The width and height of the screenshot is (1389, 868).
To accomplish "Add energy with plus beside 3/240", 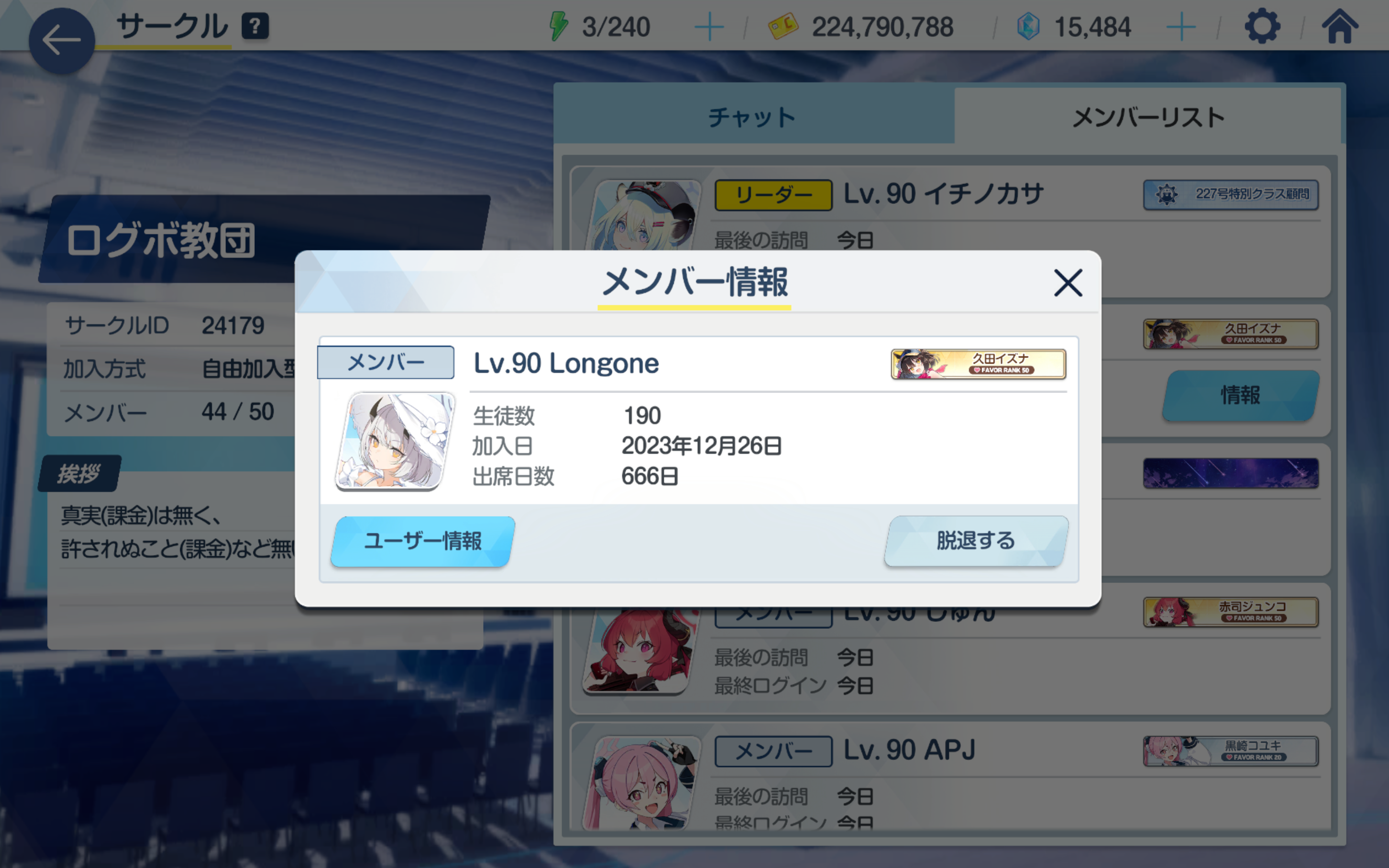I will pyautogui.click(x=709, y=27).
